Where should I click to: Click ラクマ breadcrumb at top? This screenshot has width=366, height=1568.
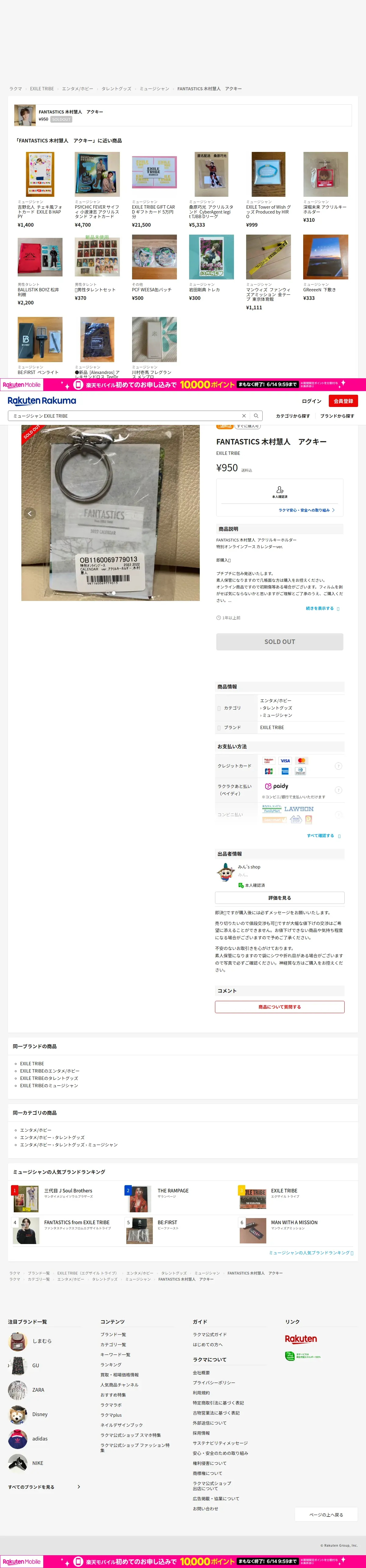[x=16, y=89]
